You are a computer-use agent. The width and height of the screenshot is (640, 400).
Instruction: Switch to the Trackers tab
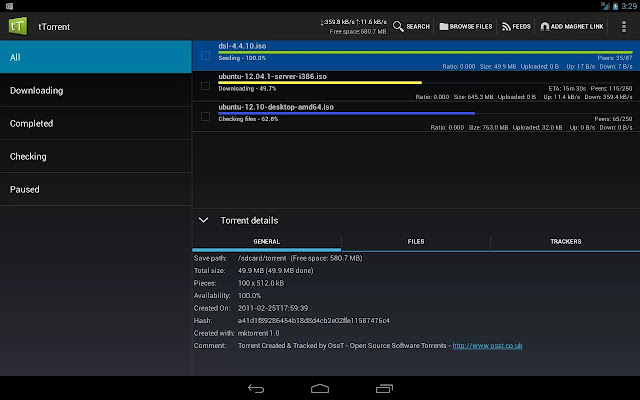coord(565,242)
